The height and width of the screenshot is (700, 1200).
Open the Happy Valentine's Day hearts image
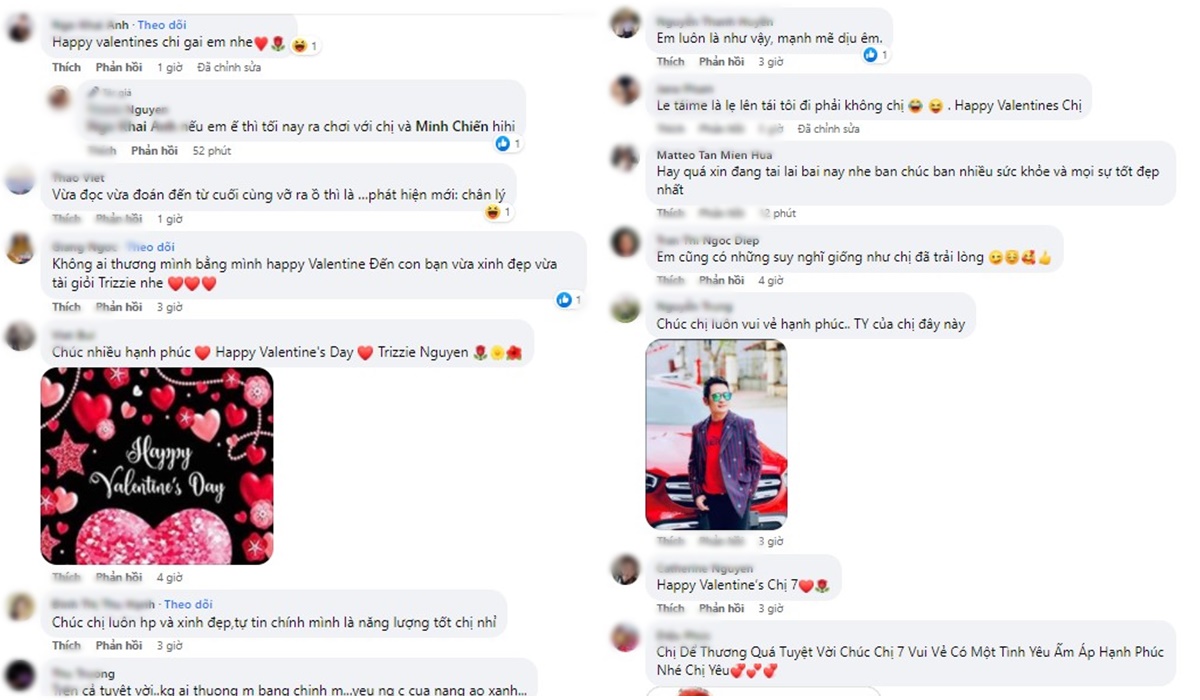pyautogui.click(x=157, y=466)
